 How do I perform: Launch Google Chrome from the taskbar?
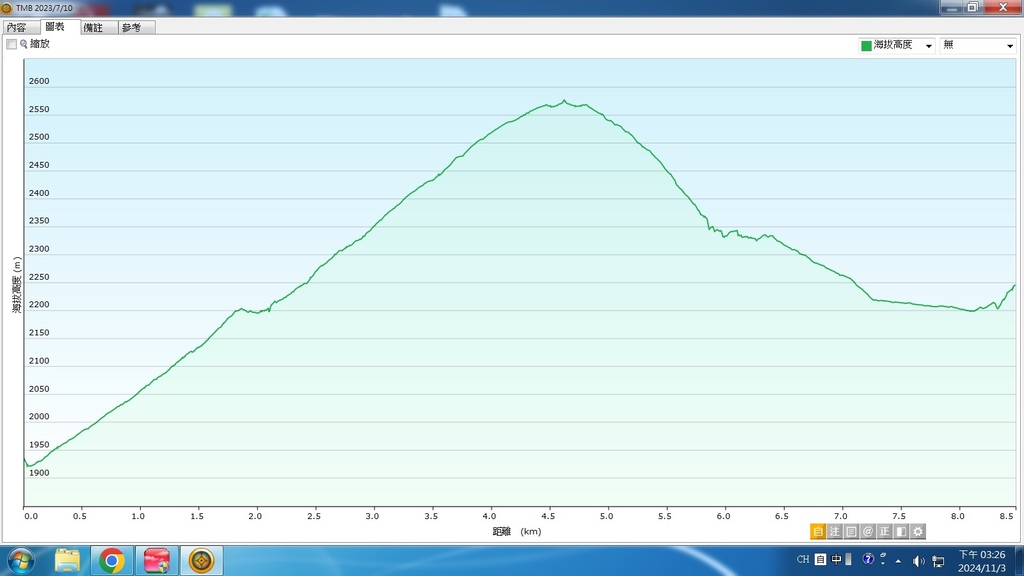pos(112,560)
